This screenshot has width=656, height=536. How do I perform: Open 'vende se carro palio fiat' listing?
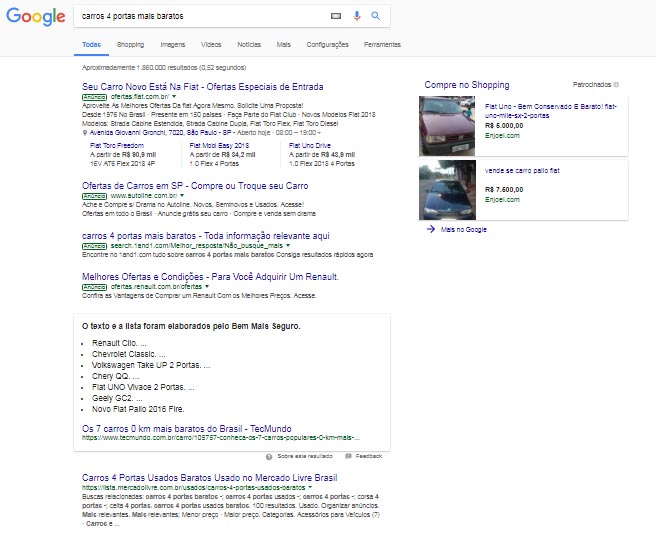522,171
